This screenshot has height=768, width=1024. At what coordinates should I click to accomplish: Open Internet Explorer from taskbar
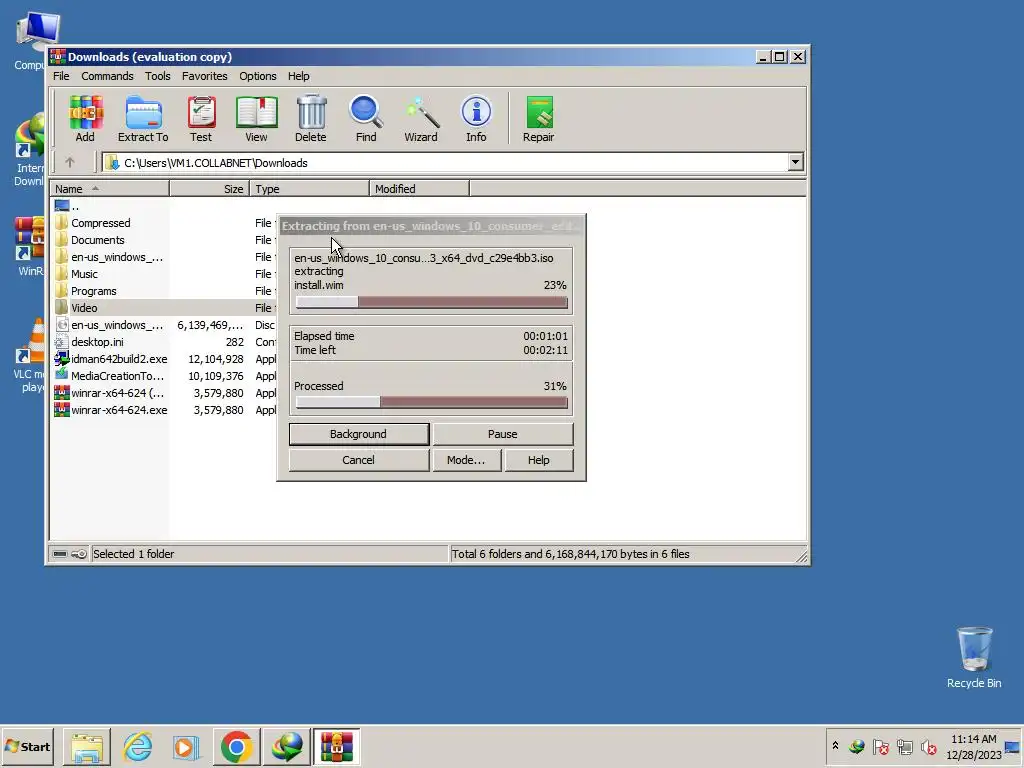[x=137, y=746]
